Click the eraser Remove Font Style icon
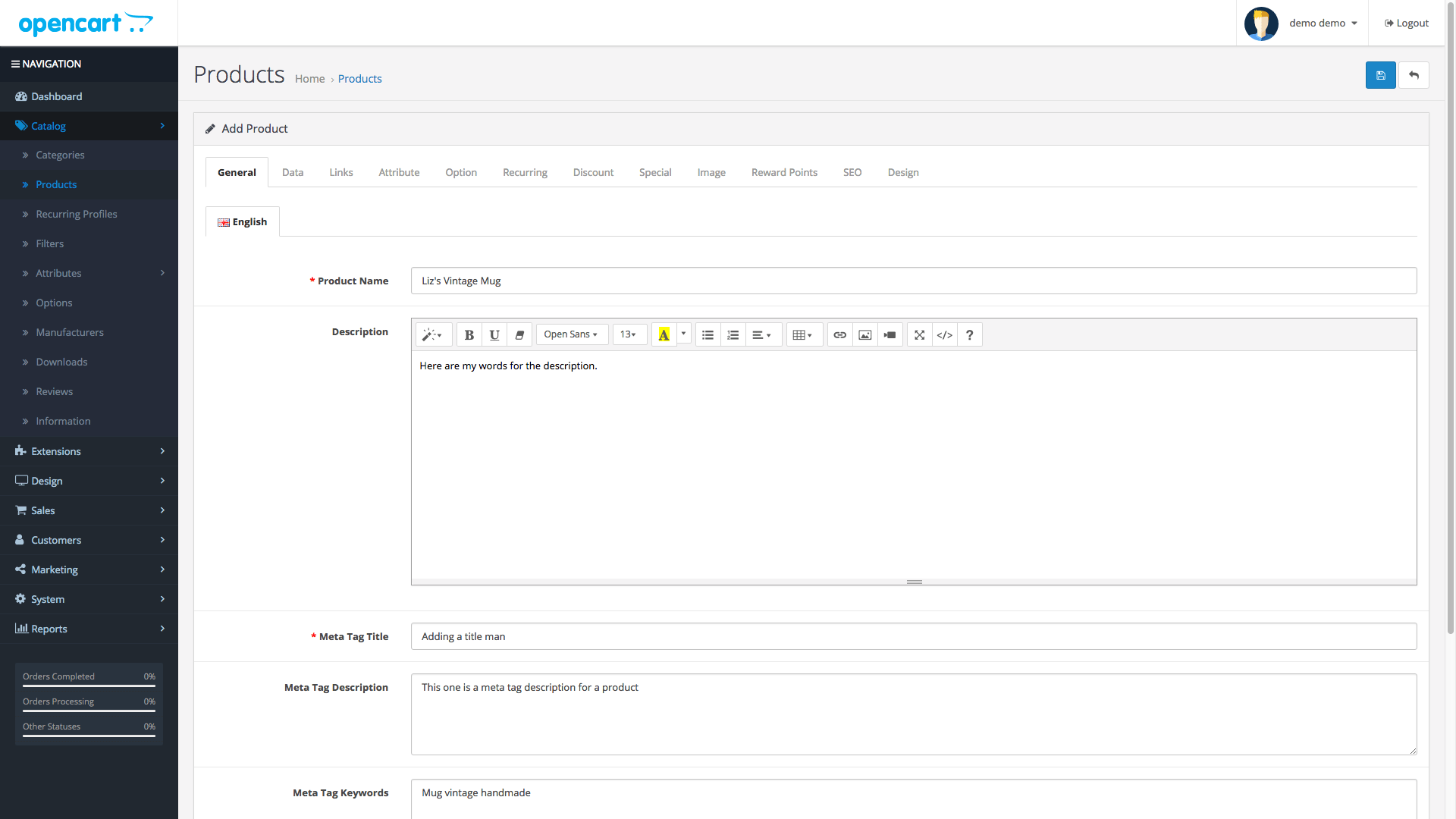The image size is (1456, 819). point(519,334)
